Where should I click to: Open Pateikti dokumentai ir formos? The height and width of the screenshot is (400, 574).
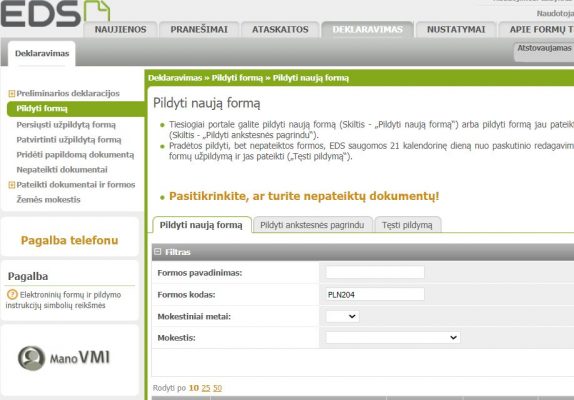tap(76, 185)
